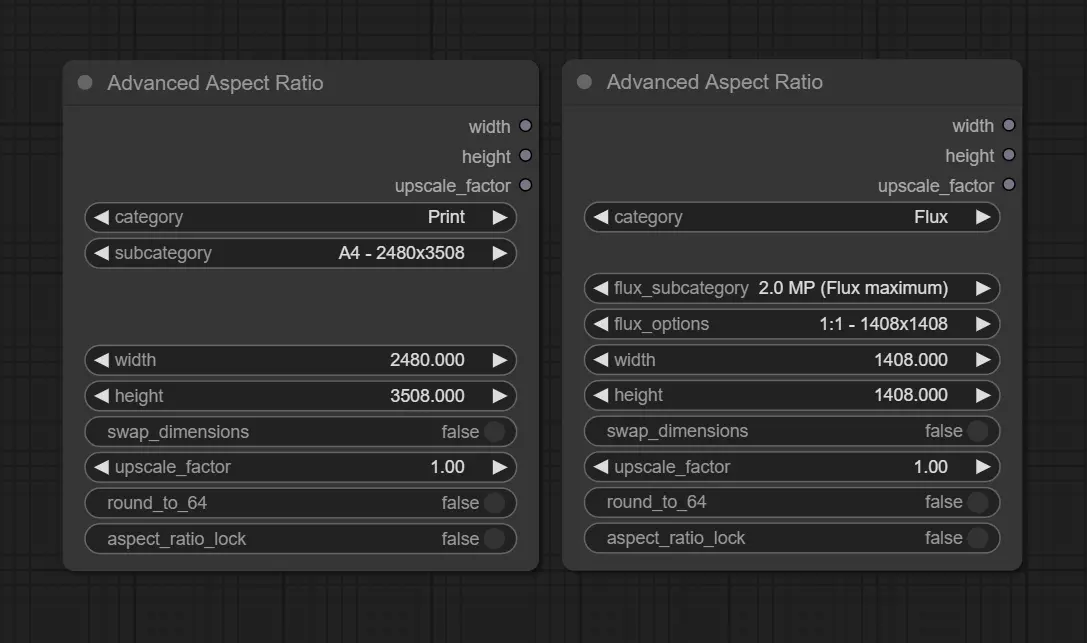Select next subcategory after A4 with right arrow
The width and height of the screenshot is (1087, 643).
[x=500, y=253]
